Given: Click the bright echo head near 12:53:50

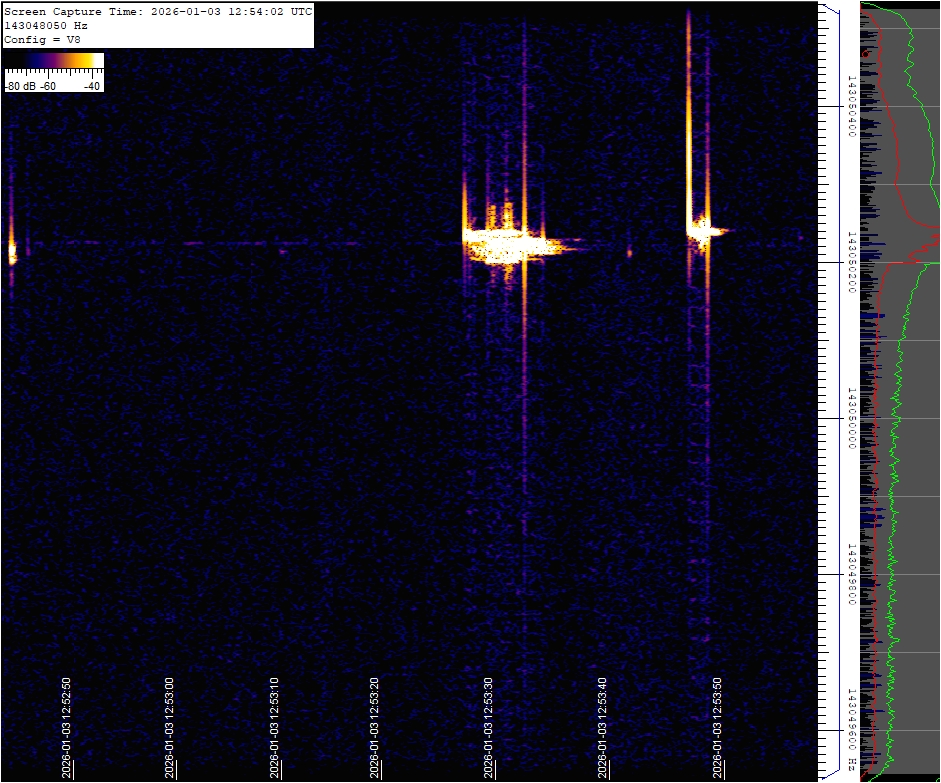Looking at the screenshot, I should (x=703, y=230).
